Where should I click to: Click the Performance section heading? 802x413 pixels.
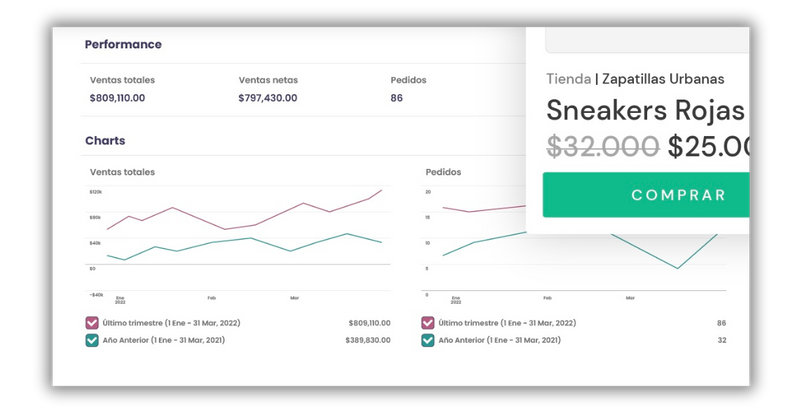[123, 45]
